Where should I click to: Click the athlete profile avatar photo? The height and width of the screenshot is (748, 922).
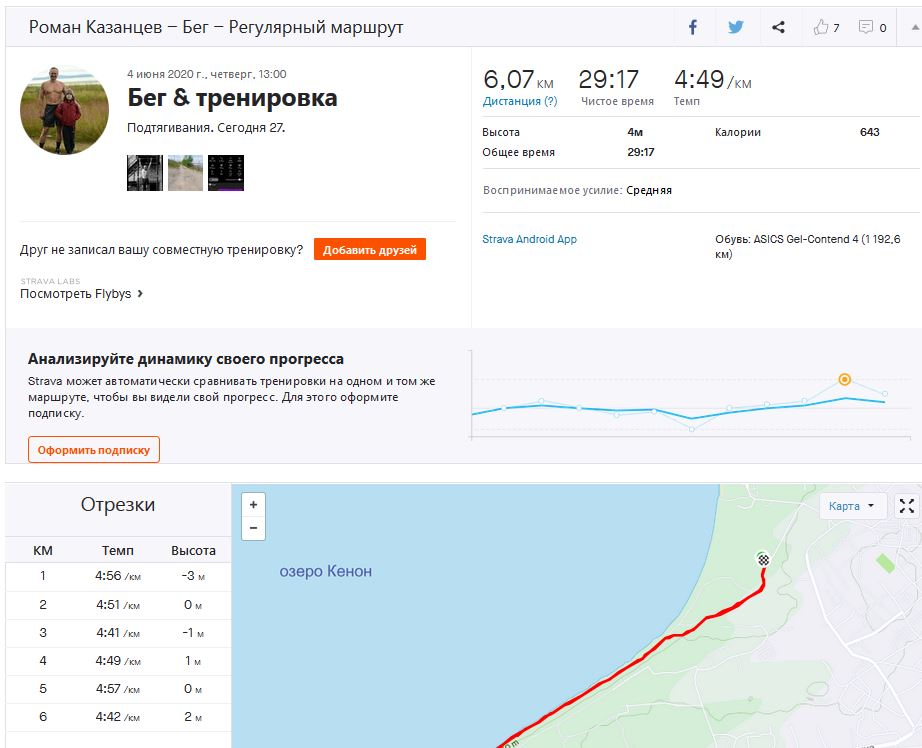pos(65,111)
